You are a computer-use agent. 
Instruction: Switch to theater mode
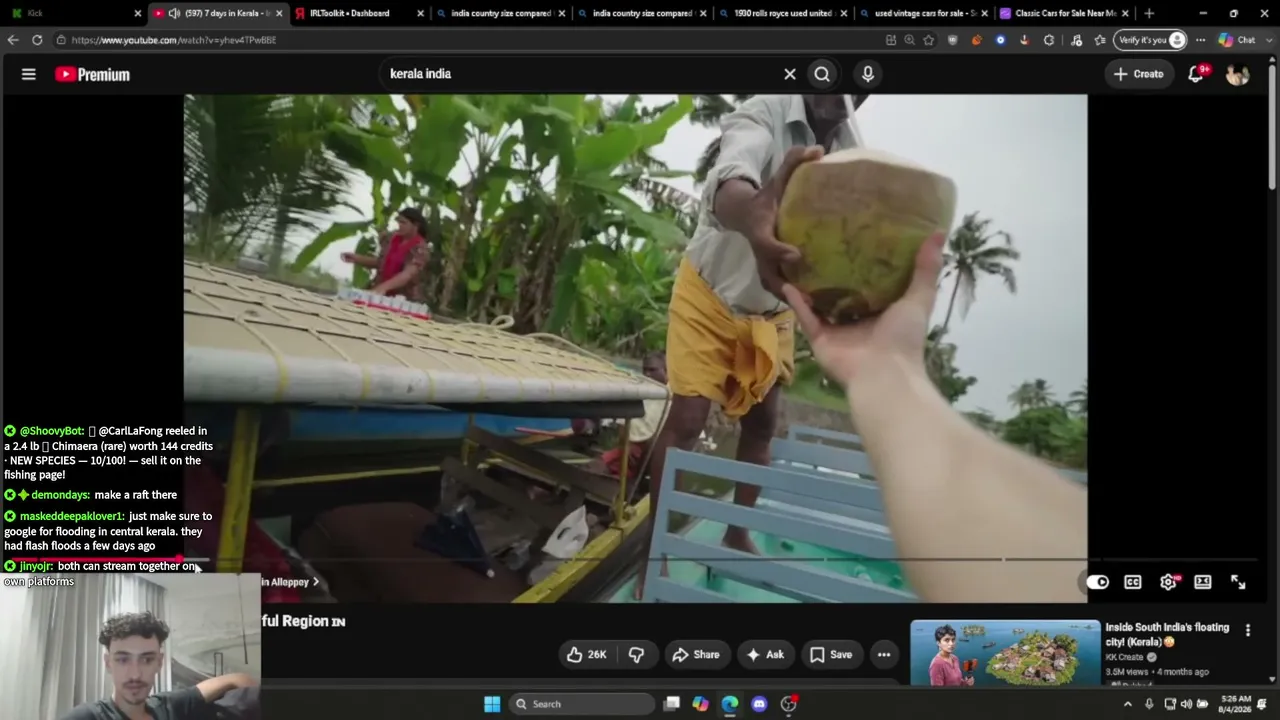click(1203, 582)
